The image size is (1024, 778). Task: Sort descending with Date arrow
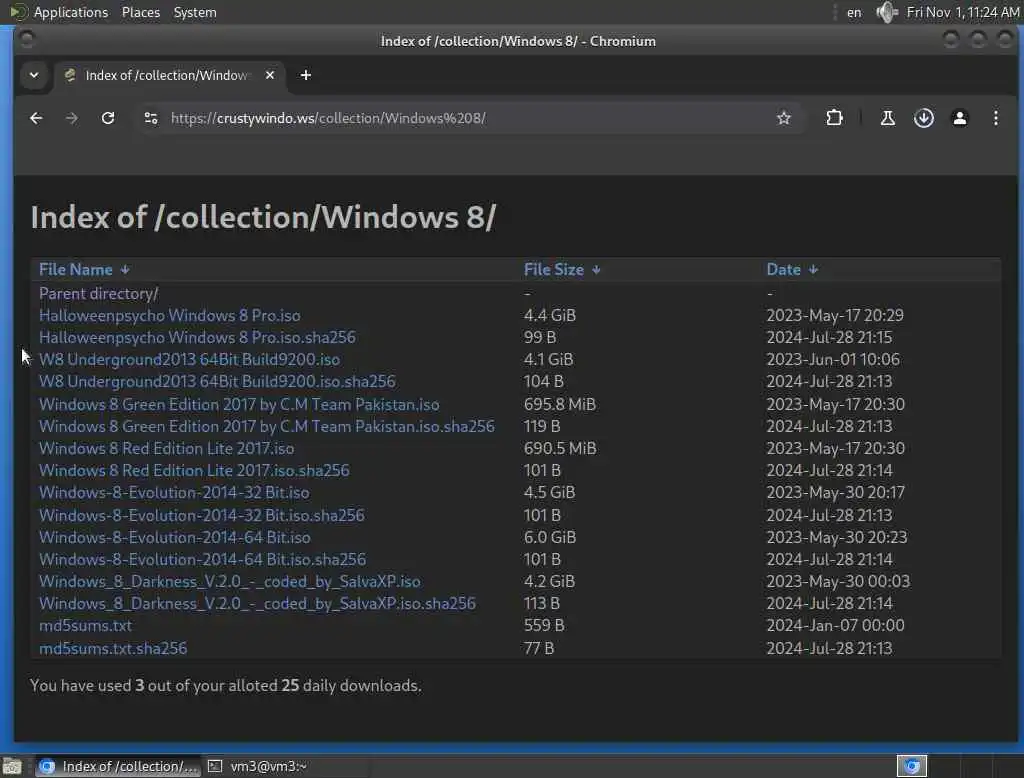point(813,270)
